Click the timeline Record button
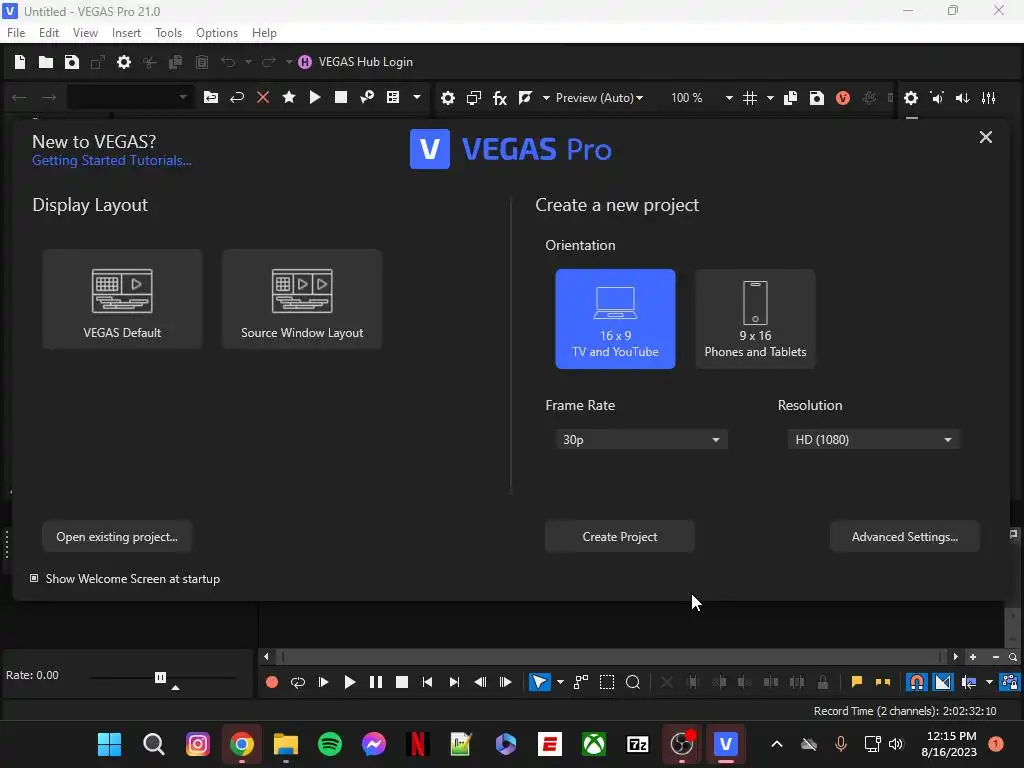The image size is (1024, 768). click(272, 682)
